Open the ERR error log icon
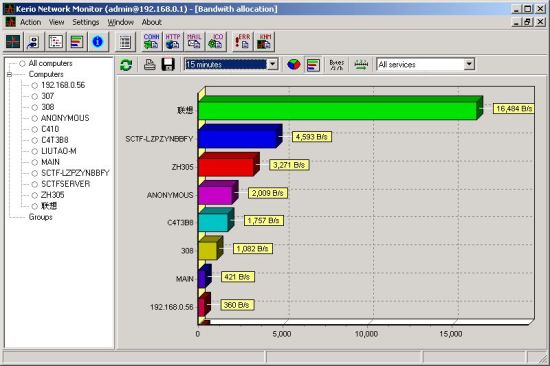Image resolution: width=550 pixels, height=366 pixels. [x=243, y=41]
